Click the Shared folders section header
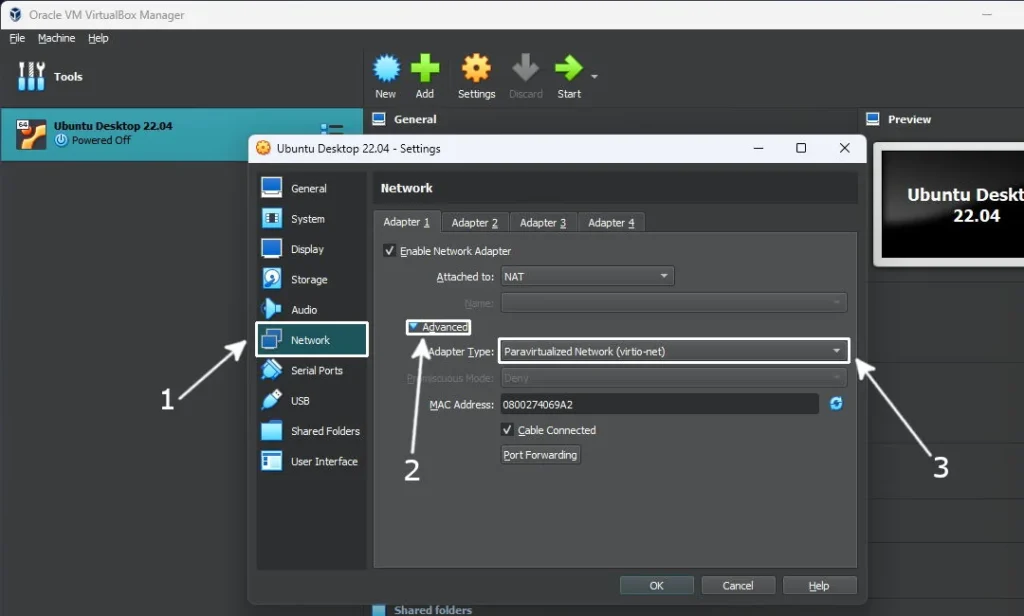 pos(432,610)
